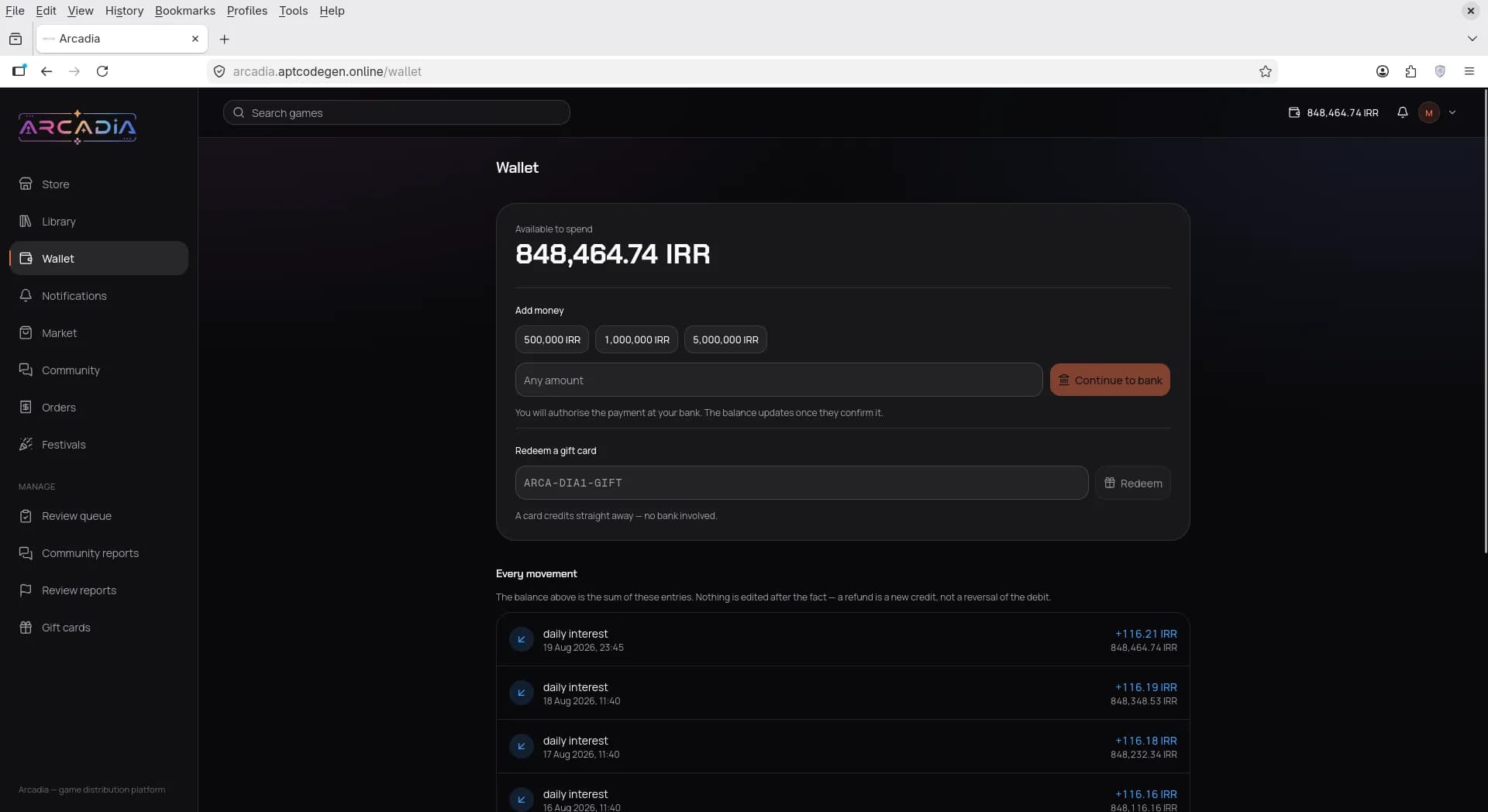Choose the 1,000,000 IRR preset amount
The height and width of the screenshot is (812, 1488).
click(x=636, y=339)
